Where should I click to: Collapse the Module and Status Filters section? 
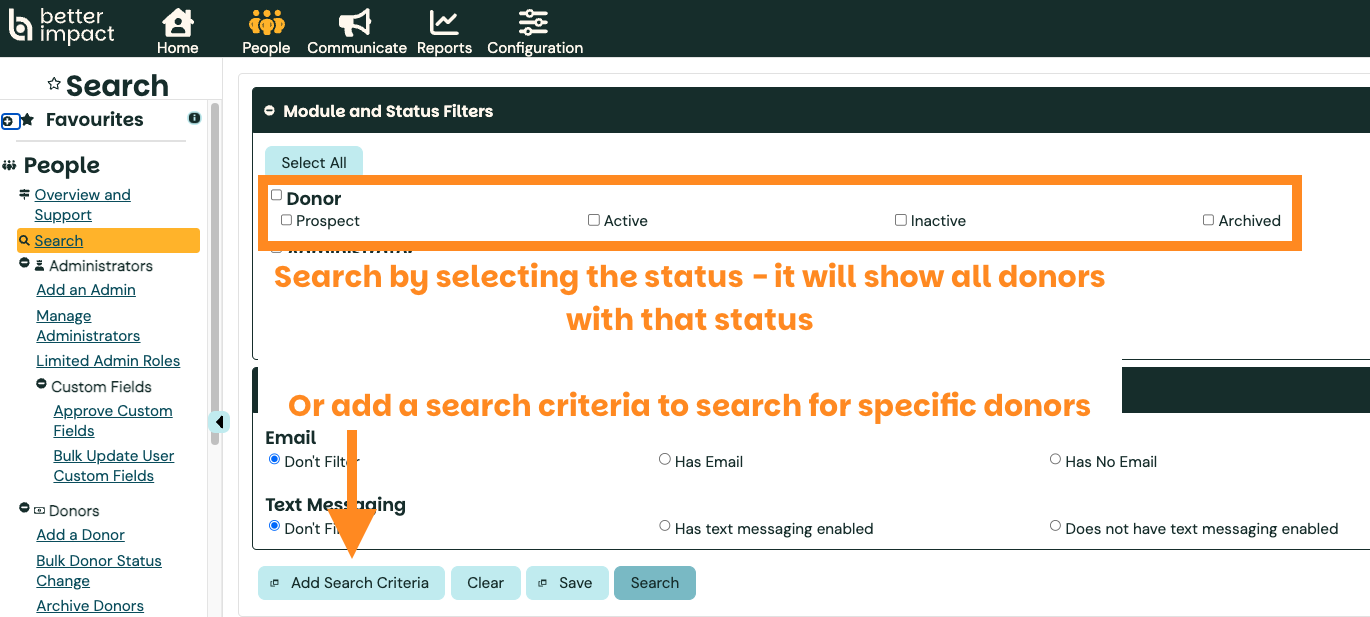(x=269, y=111)
